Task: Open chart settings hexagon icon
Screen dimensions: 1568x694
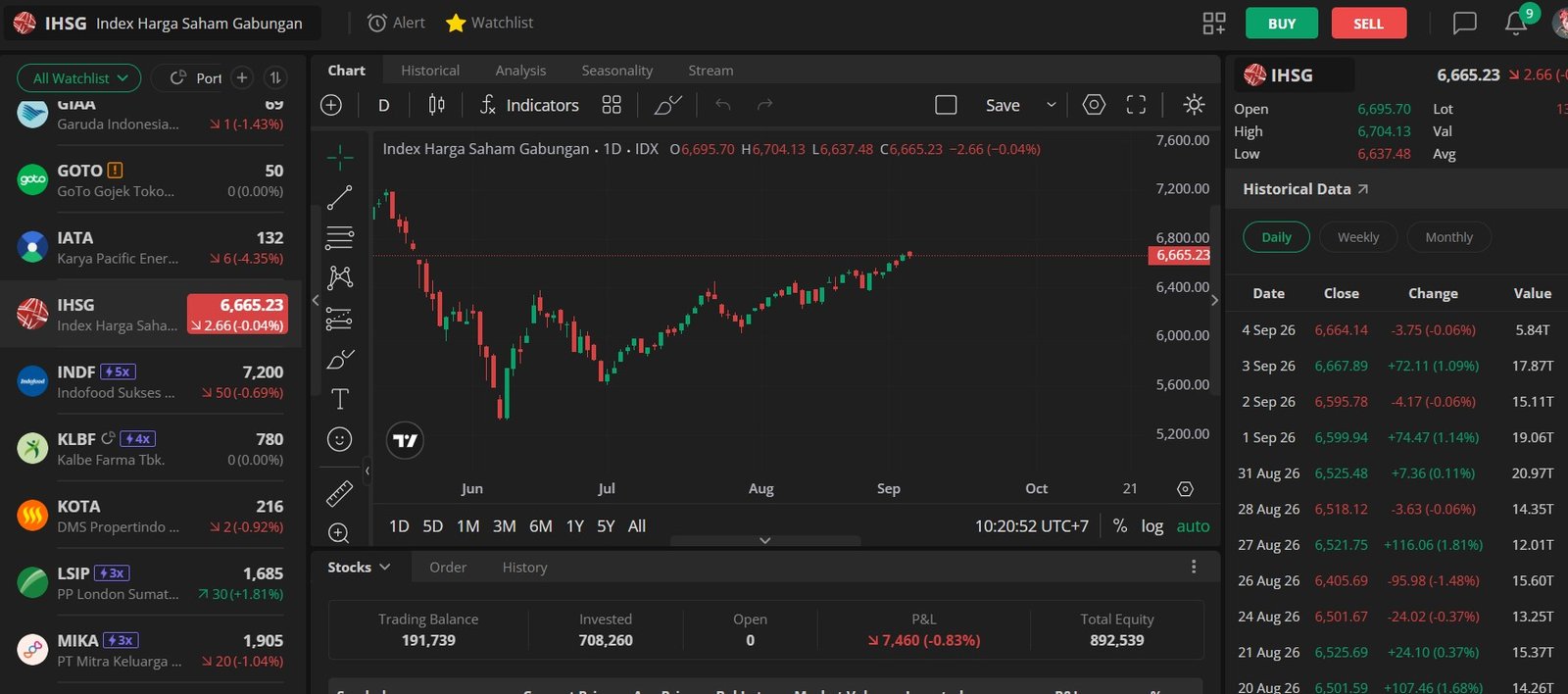Action: tap(1094, 105)
